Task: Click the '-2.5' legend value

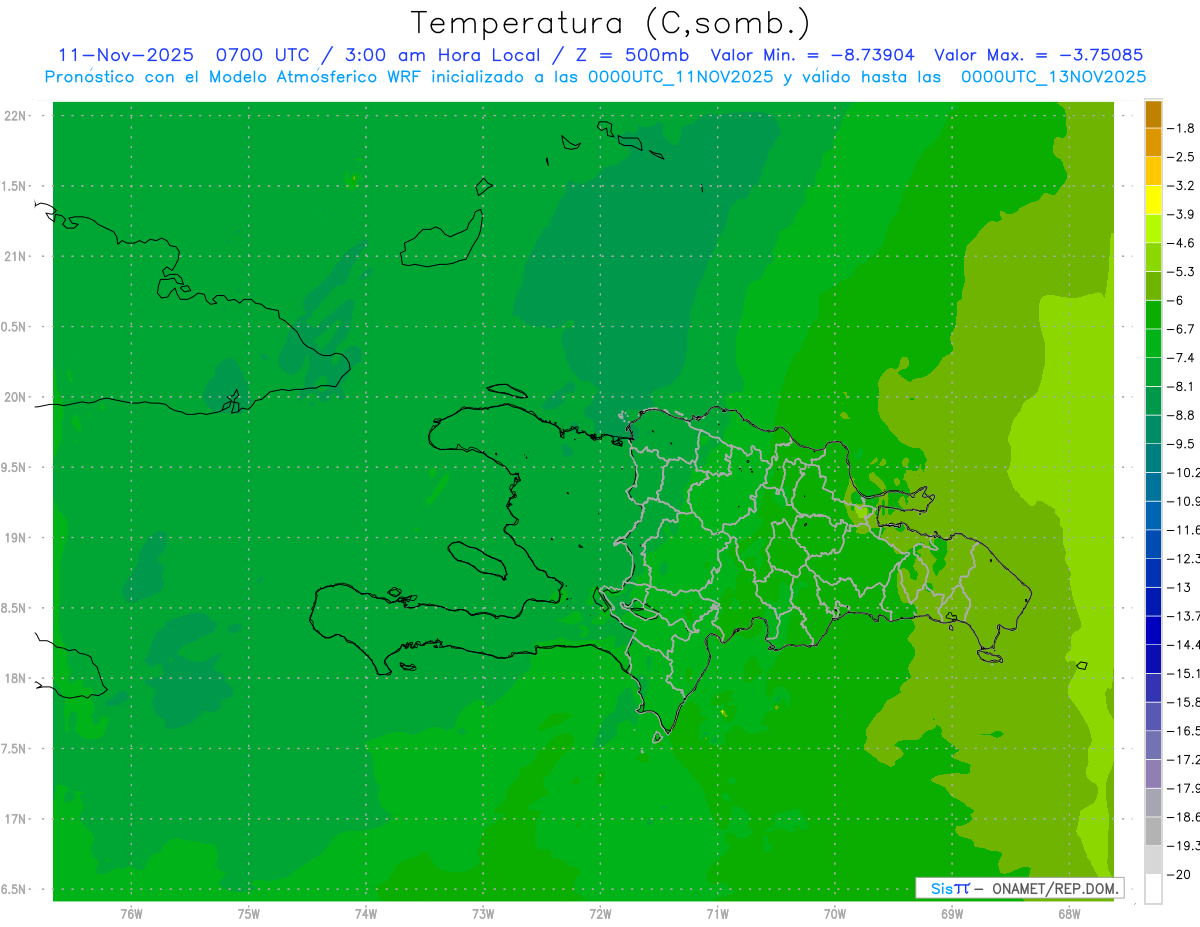Action: point(1181,157)
